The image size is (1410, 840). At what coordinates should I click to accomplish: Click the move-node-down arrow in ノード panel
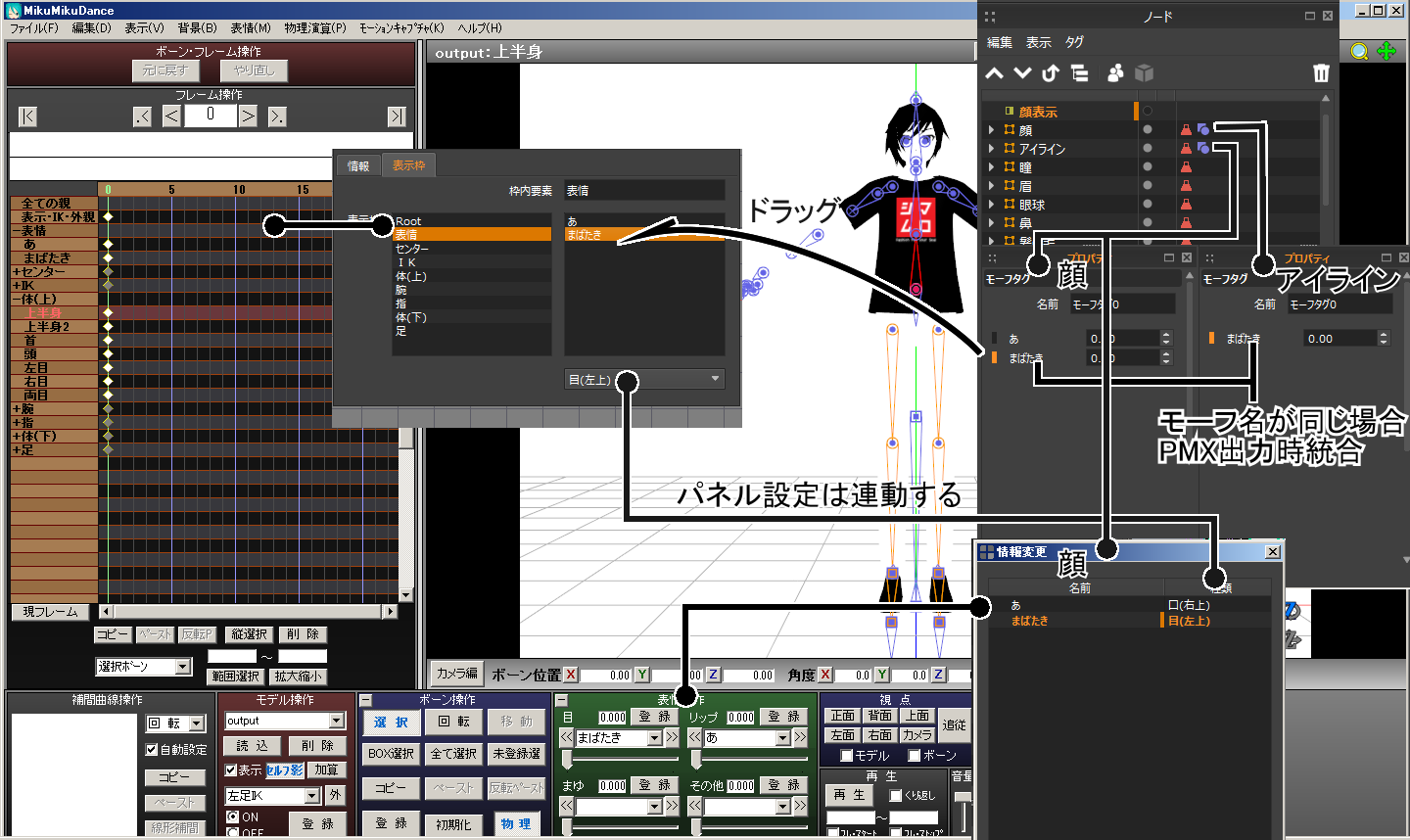click(1022, 73)
